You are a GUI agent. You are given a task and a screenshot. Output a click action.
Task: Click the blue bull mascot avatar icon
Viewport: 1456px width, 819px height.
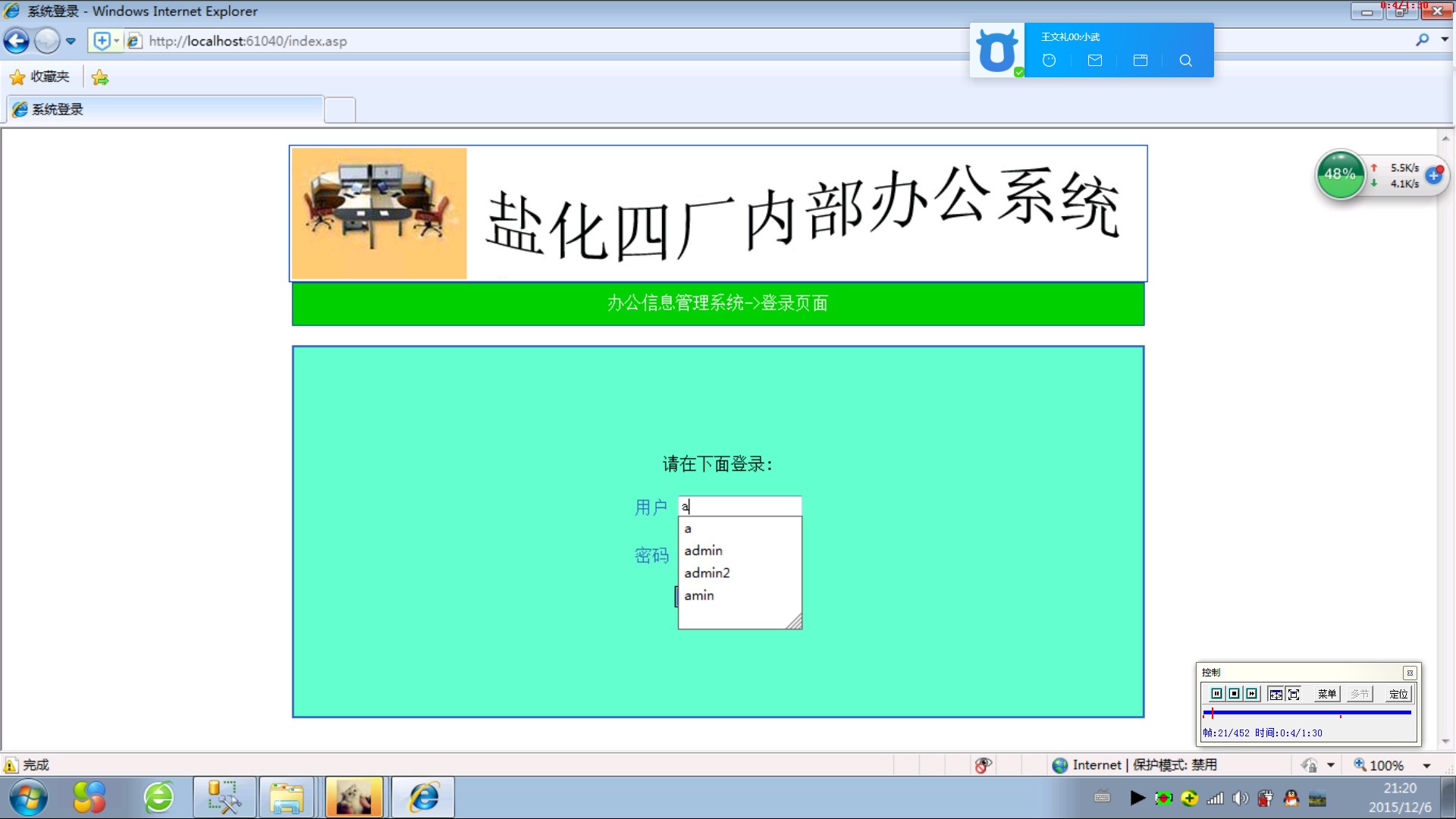[x=996, y=50]
